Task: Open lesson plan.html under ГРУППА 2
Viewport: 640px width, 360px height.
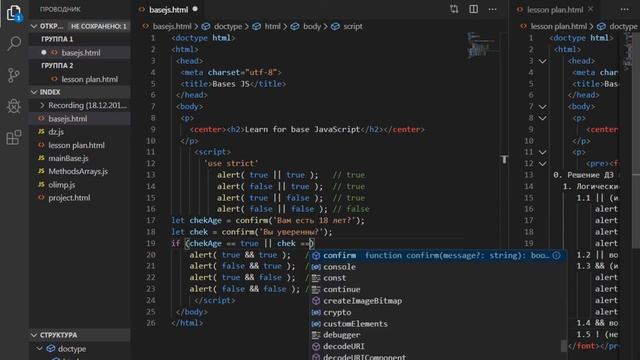Action: [x=80, y=79]
